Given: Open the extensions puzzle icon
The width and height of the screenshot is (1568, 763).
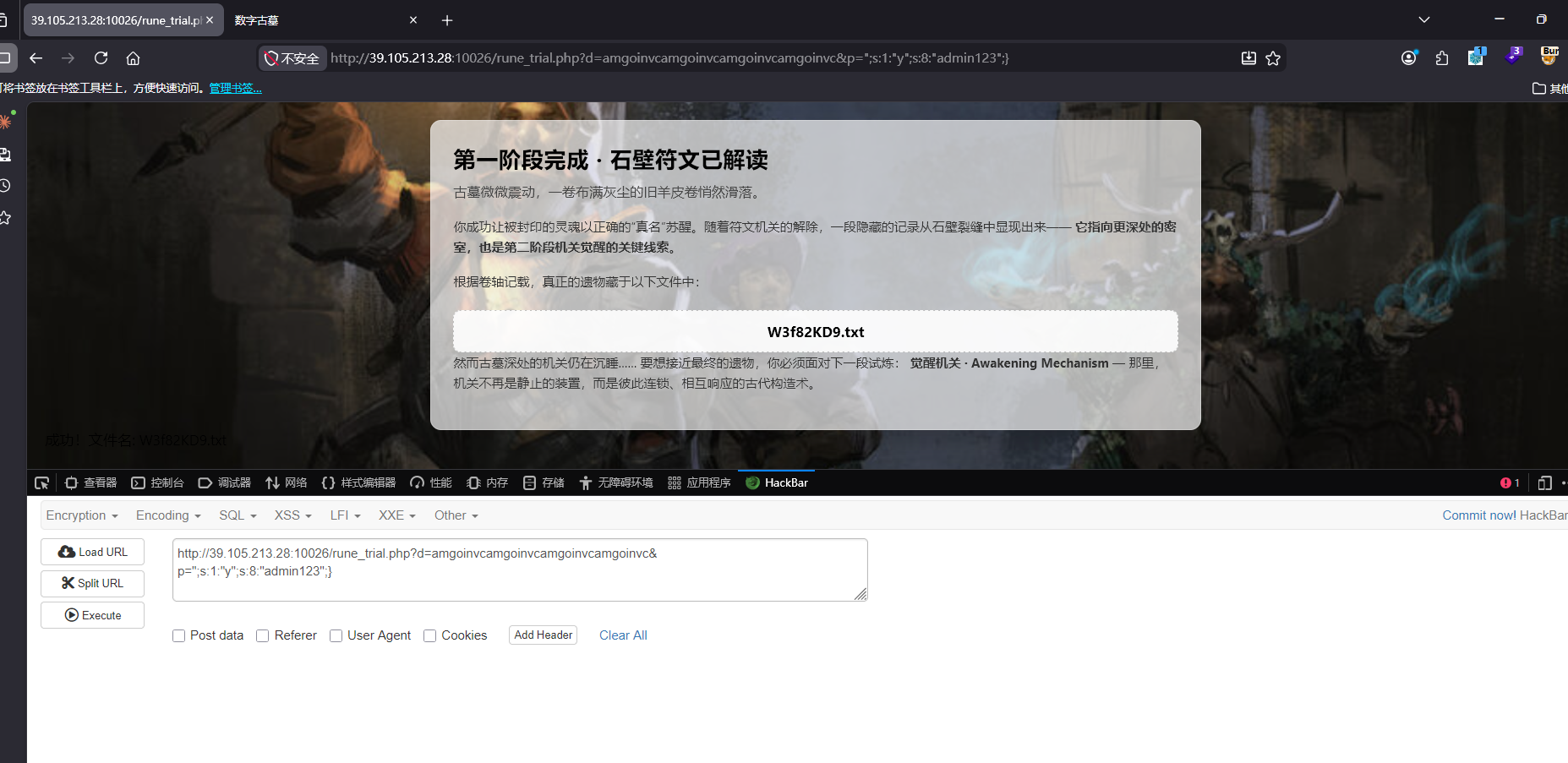Looking at the screenshot, I should (x=1442, y=58).
